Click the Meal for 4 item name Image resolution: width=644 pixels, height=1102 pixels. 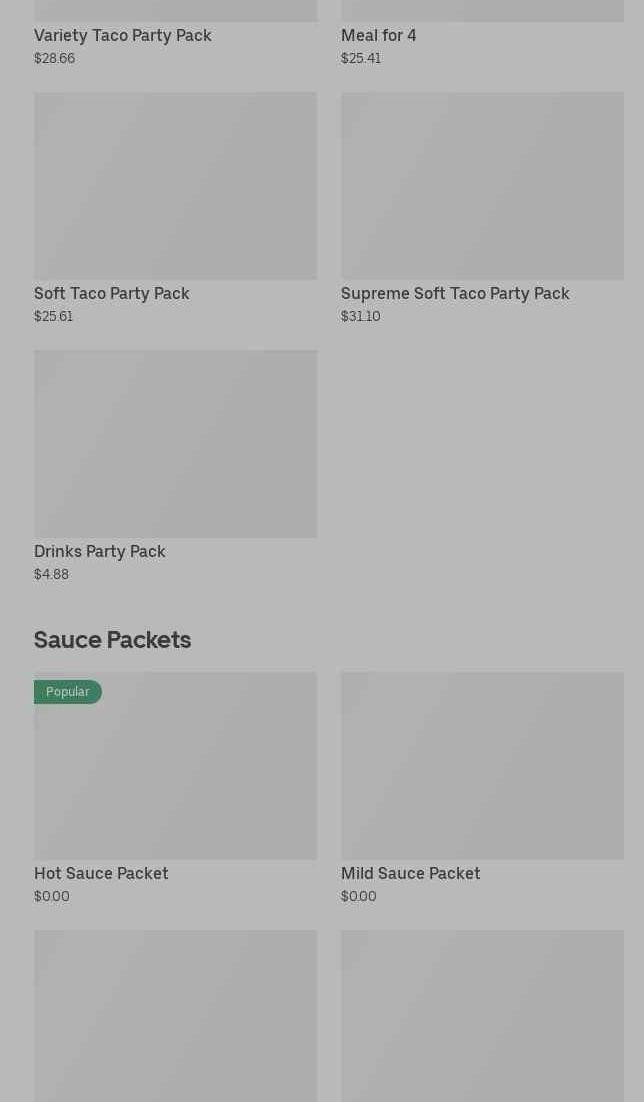tap(379, 36)
